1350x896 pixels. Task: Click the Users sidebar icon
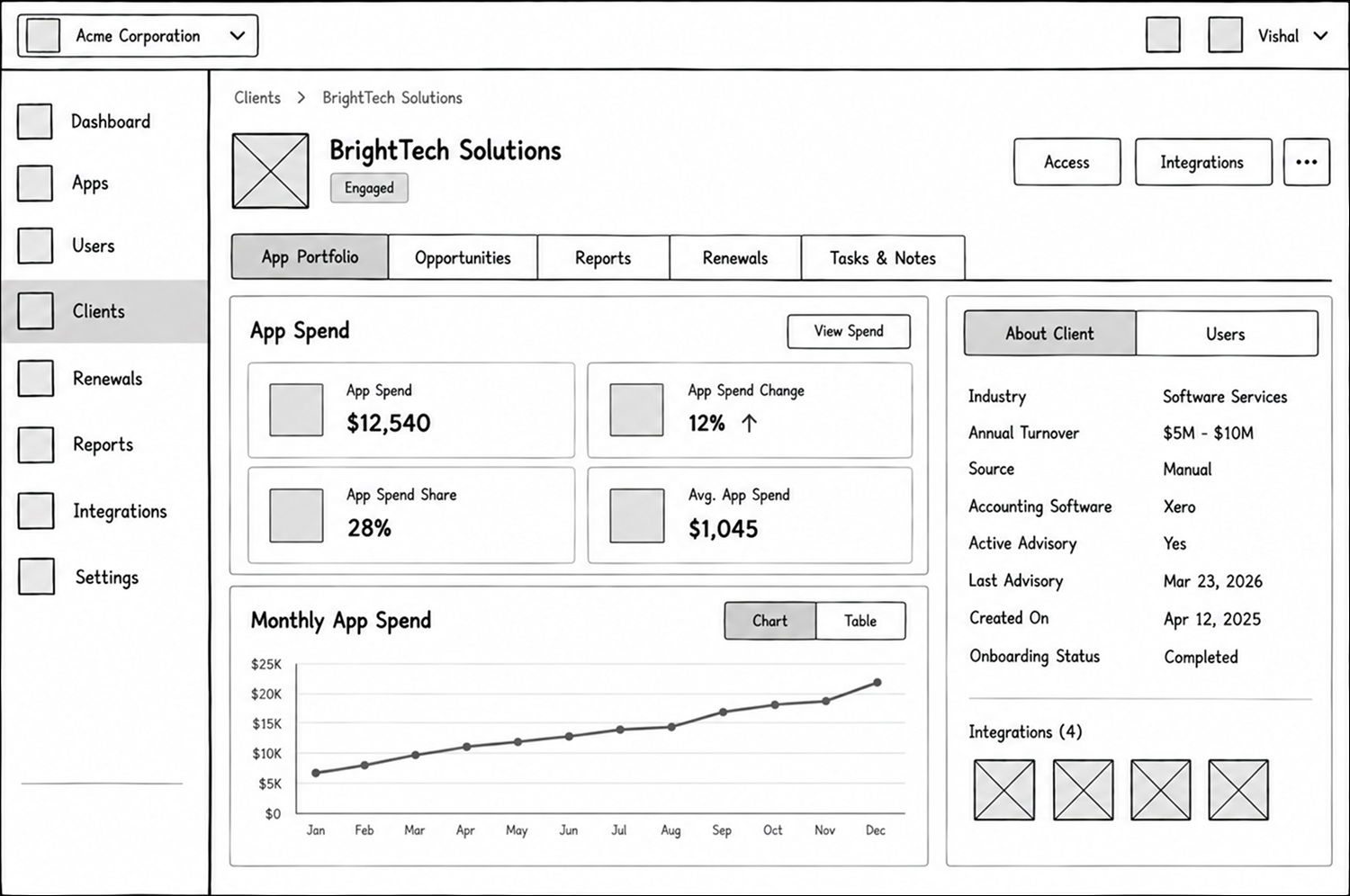click(x=35, y=246)
